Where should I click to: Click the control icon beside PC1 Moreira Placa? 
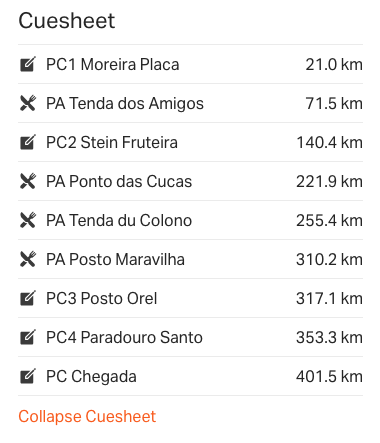28,64
